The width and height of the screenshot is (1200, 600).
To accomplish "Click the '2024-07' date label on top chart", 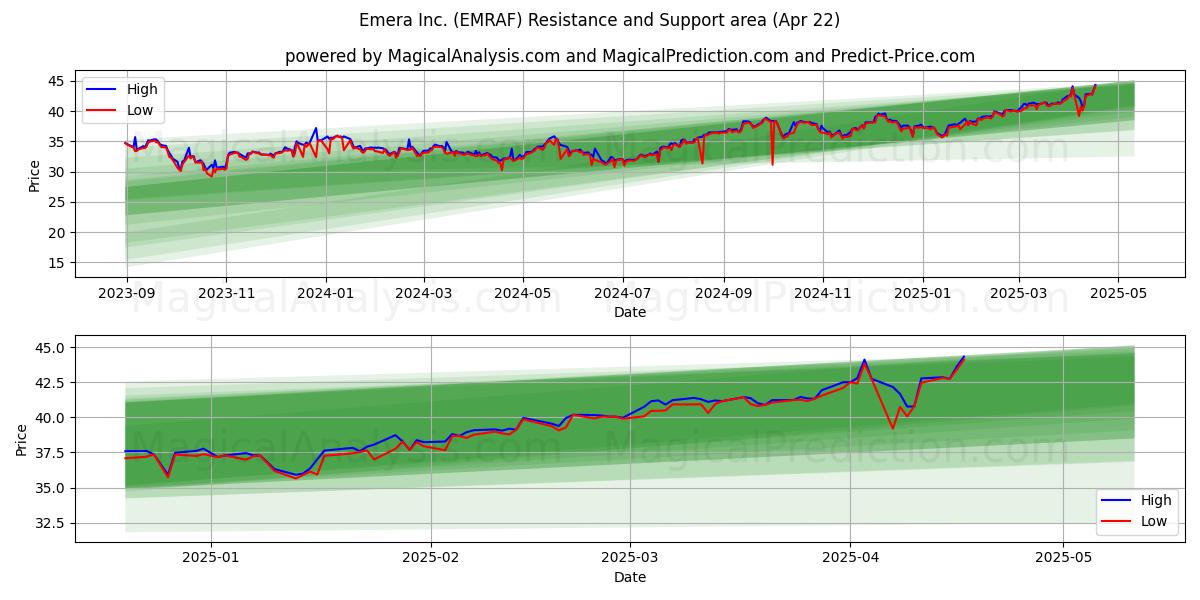I will tap(624, 295).
